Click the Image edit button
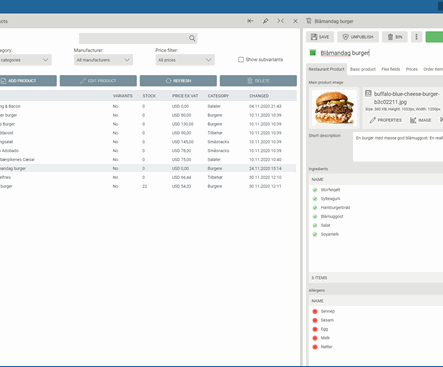This screenshot has height=367, width=443. (x=421, y=120)
